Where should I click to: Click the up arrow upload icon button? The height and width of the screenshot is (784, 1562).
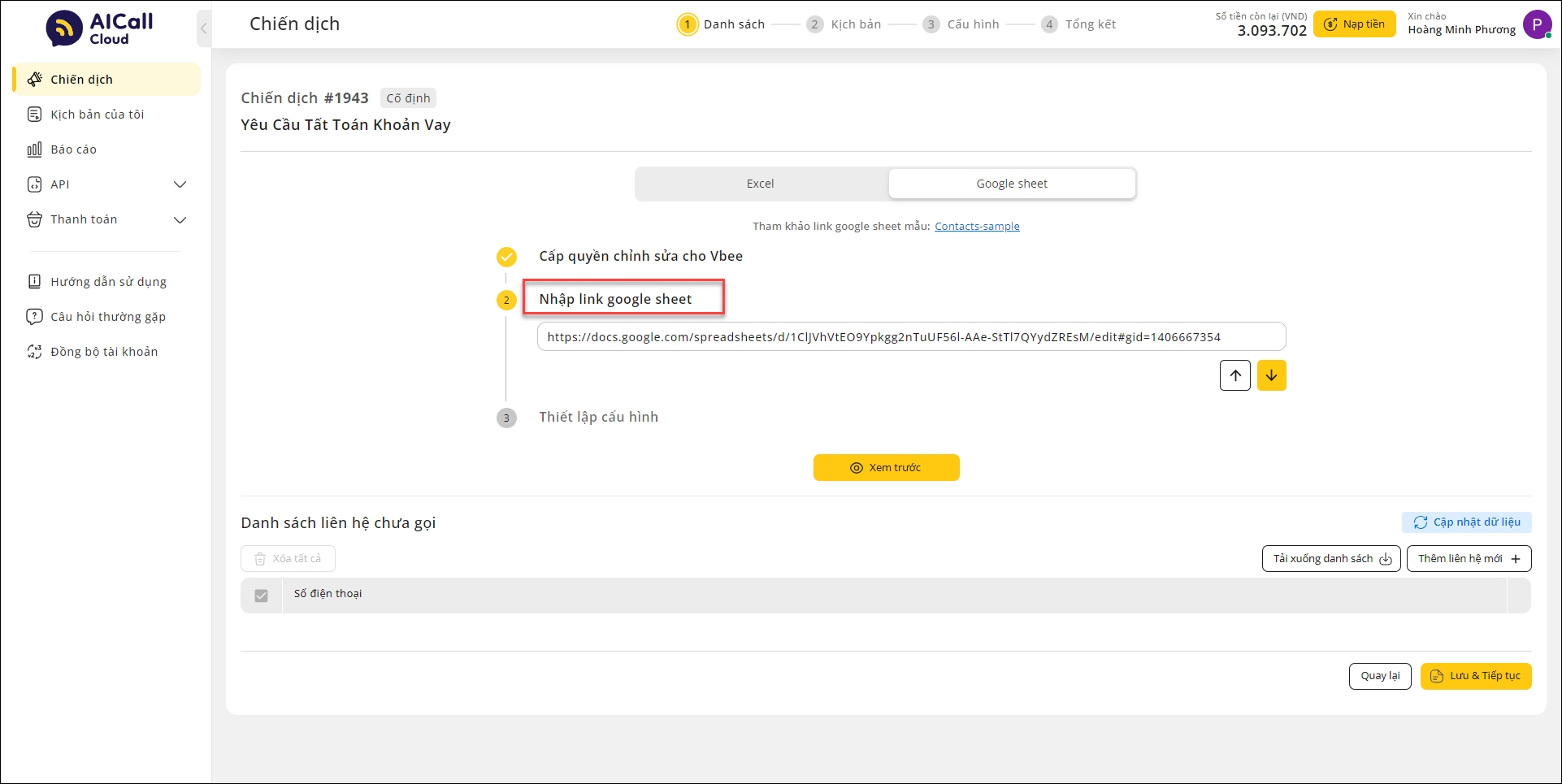(1234, 375)
